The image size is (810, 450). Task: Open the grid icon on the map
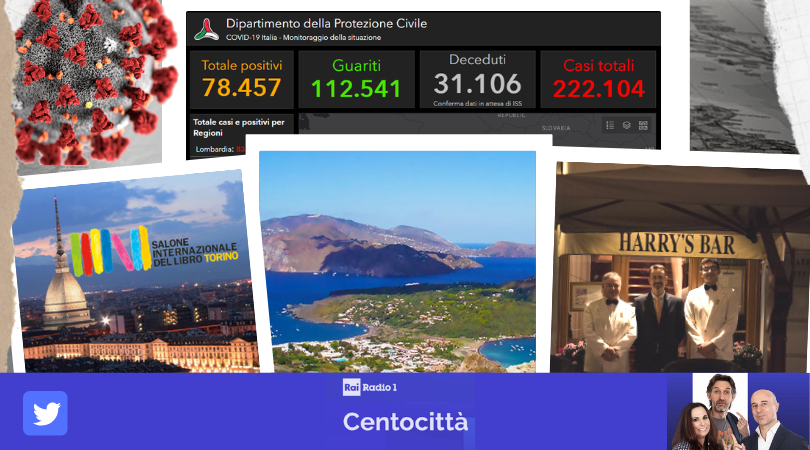coord(643,125)
